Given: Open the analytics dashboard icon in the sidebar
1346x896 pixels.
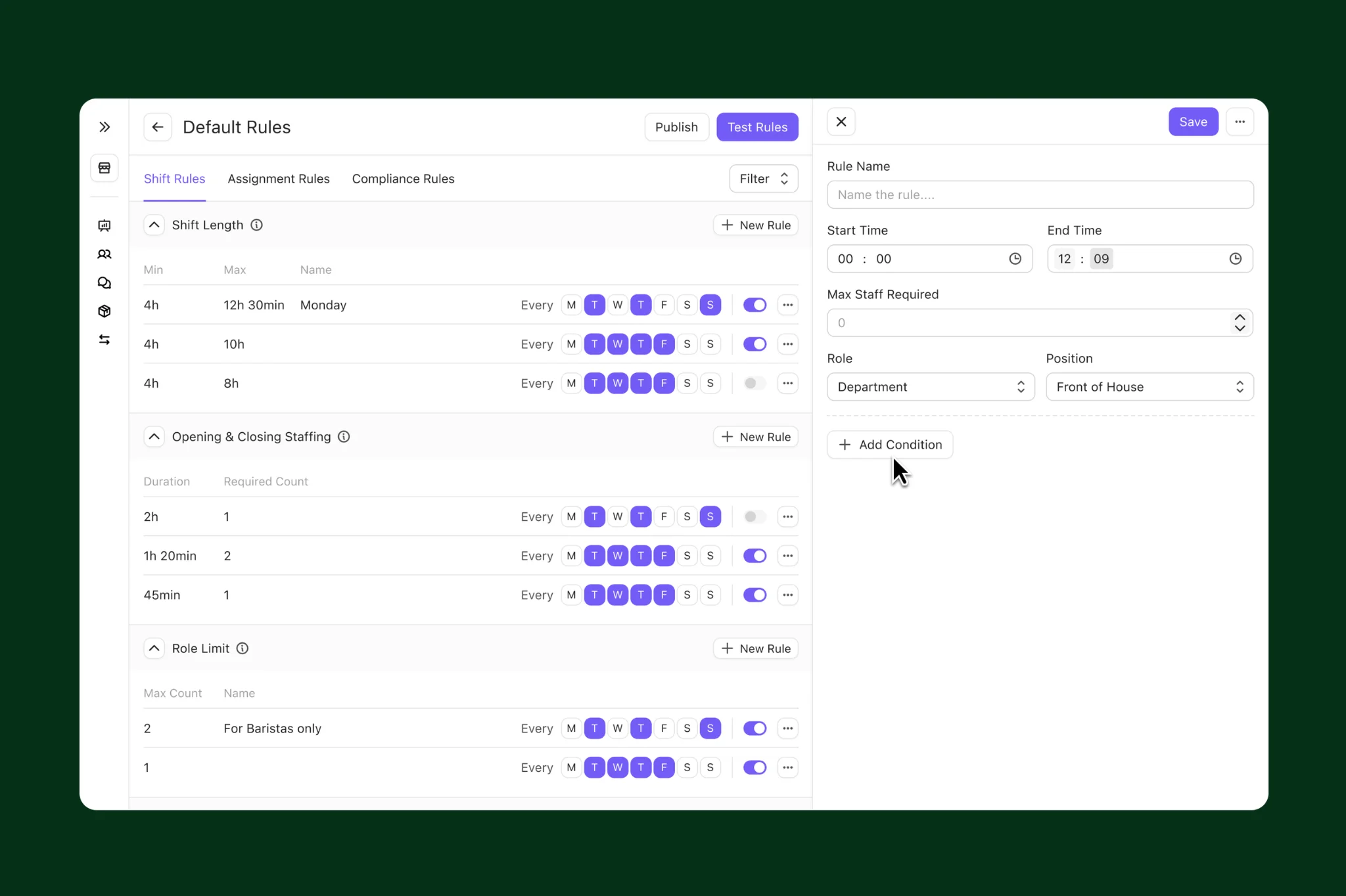Looking at the screenshot, I should tap(104, 225).
